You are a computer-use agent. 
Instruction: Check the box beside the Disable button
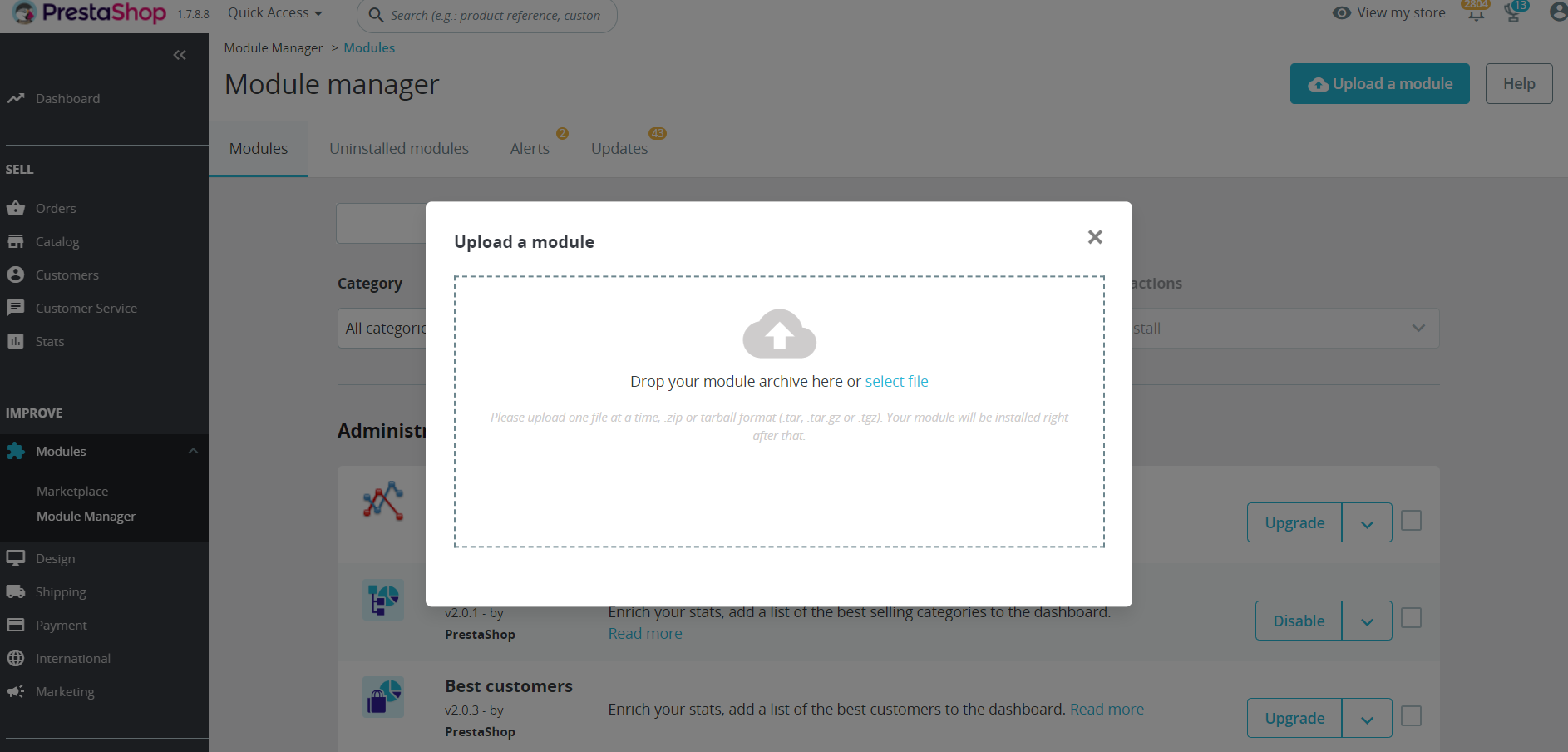pos(1411,618)
